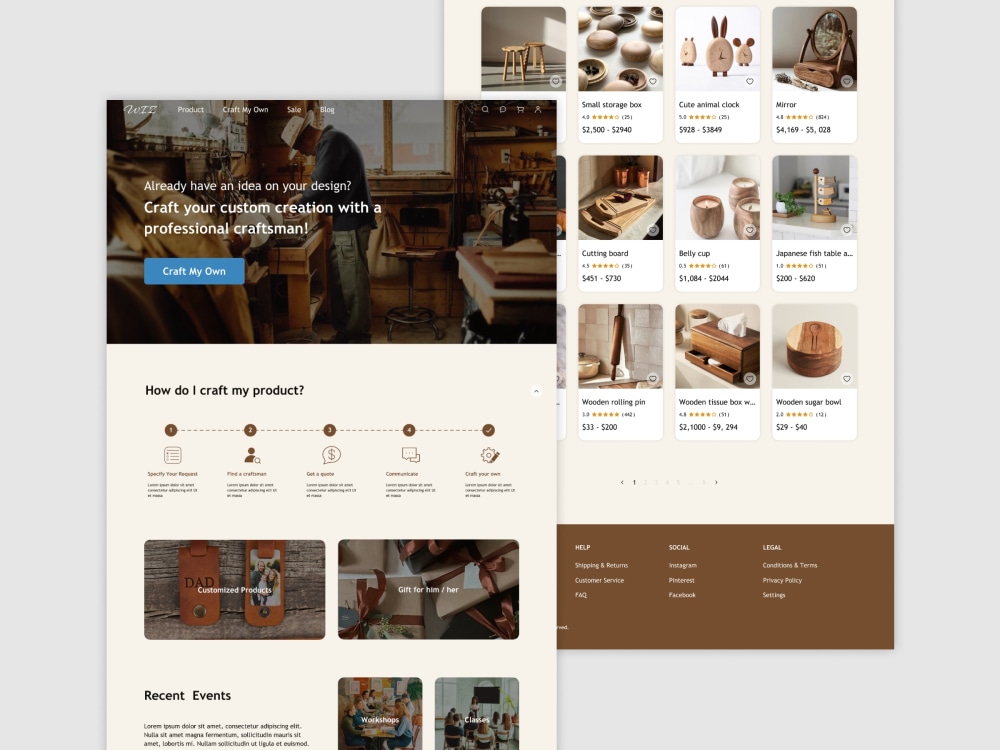Open the Belly cup product image
Viewport: 1000px width, 750px height.
[717, 198]
